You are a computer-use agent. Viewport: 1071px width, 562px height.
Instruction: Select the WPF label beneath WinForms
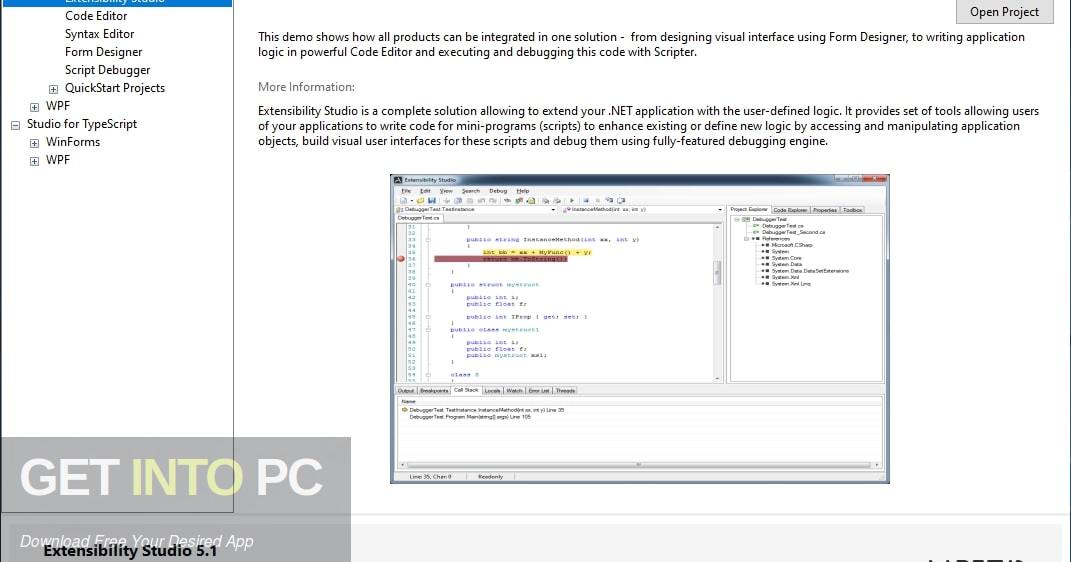click(58, 160)
